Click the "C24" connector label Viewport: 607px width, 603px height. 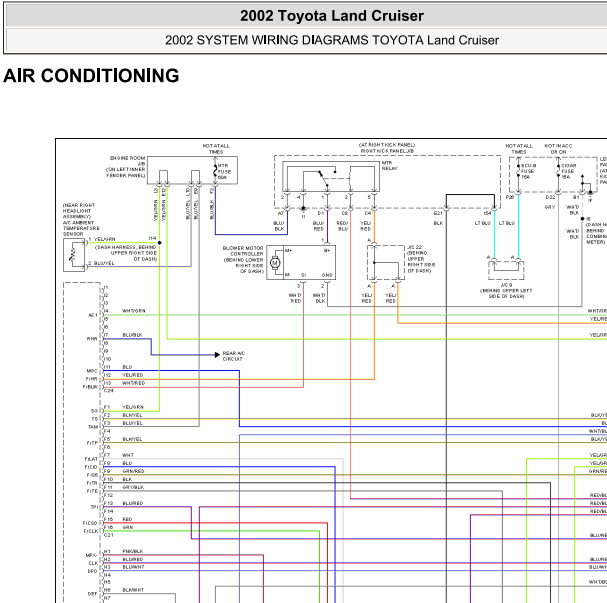coord(109,391)
